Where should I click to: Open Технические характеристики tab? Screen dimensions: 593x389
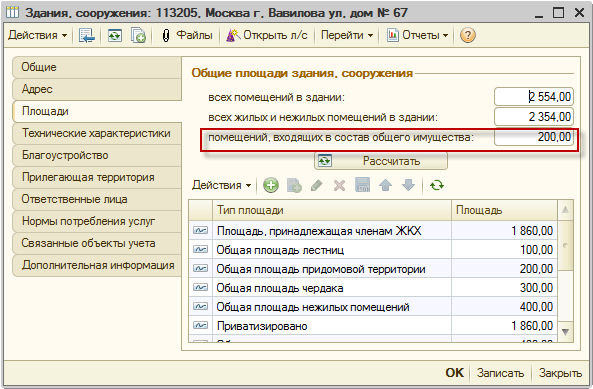coord(97,133)
